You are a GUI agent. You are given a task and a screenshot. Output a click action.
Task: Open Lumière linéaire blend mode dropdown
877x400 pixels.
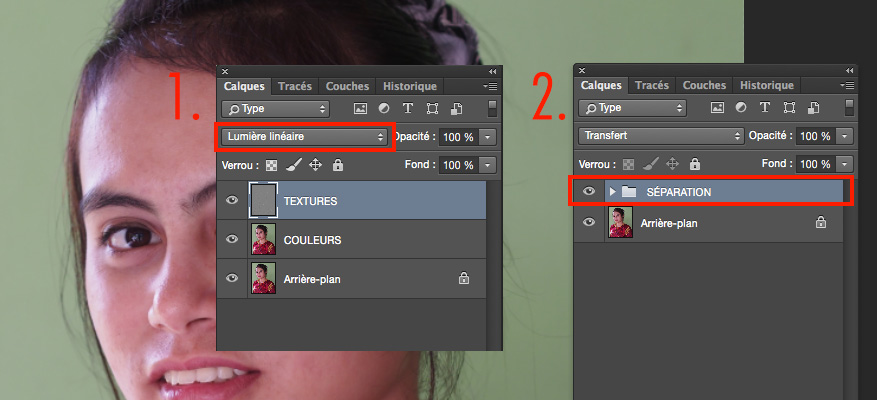pyautogui.click(x=304, y=137)
